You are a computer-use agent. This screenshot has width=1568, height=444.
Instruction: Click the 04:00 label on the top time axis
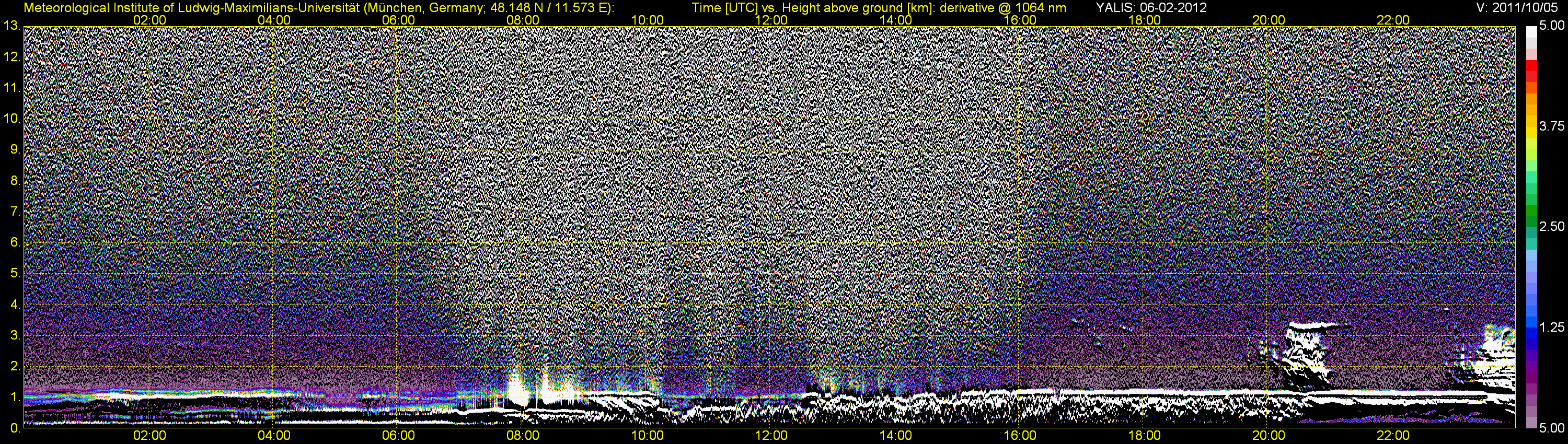(x=274, y=20)
